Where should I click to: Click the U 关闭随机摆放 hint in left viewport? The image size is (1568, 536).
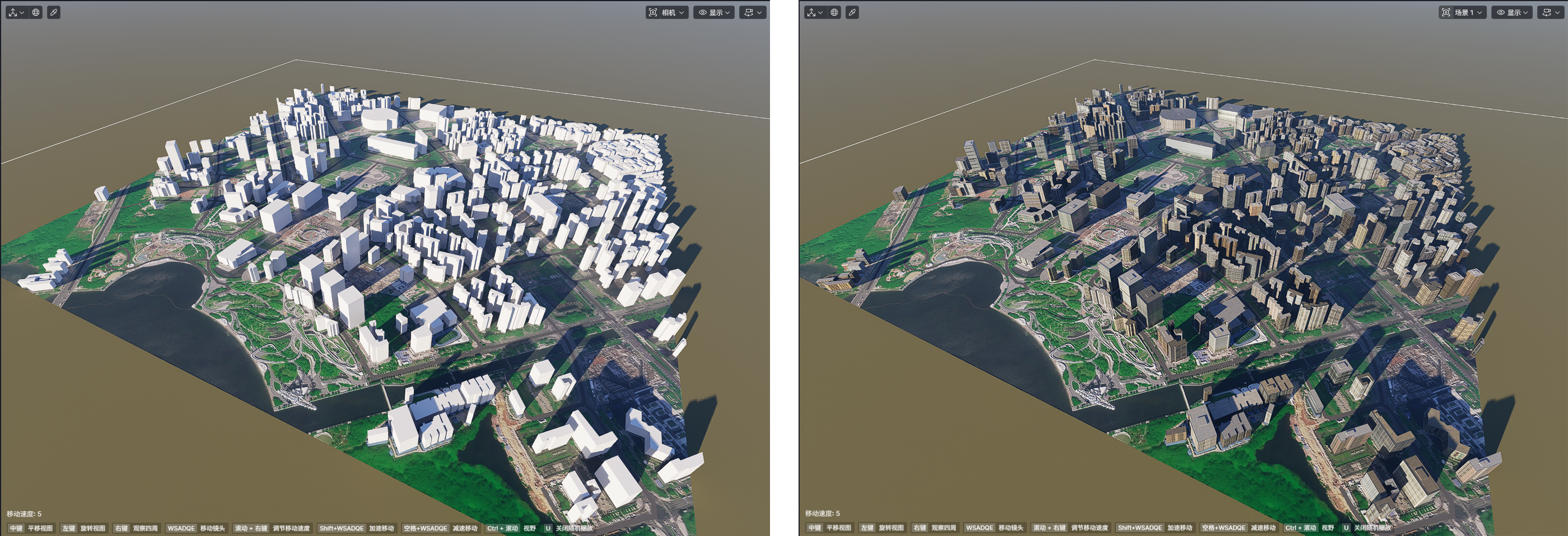click(x=568, y=528)
